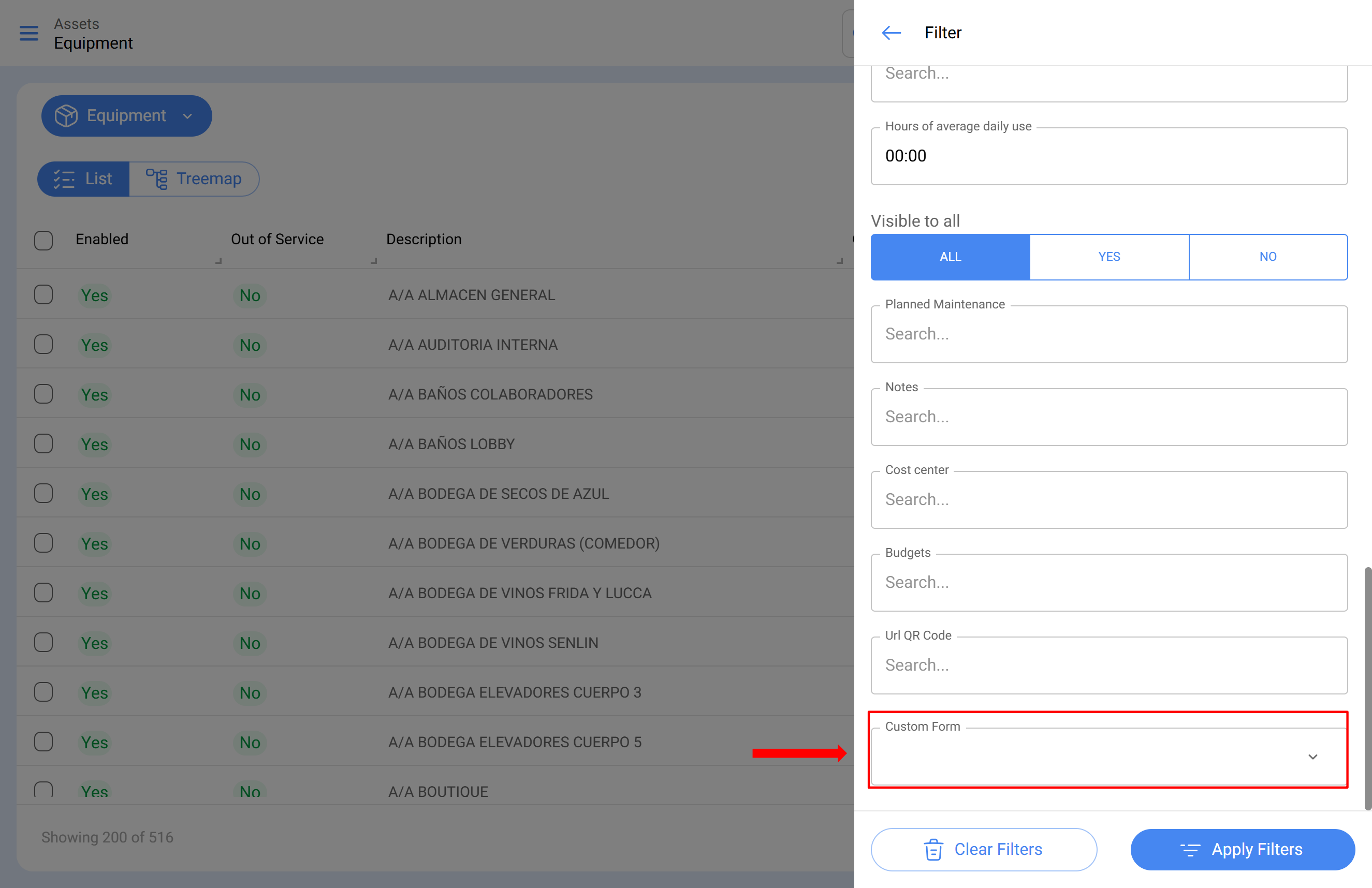Tick the A/A BAÑOS LOBBY row checkbox
This screenshot has width=1372, height=888.
click(x=43, y=443)
